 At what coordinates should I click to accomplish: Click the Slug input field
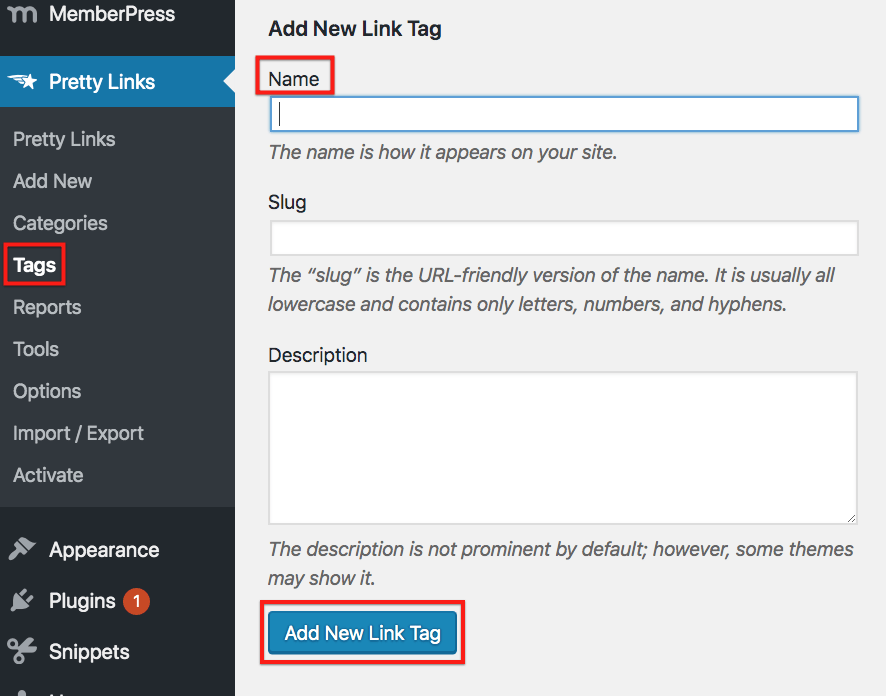563,238
